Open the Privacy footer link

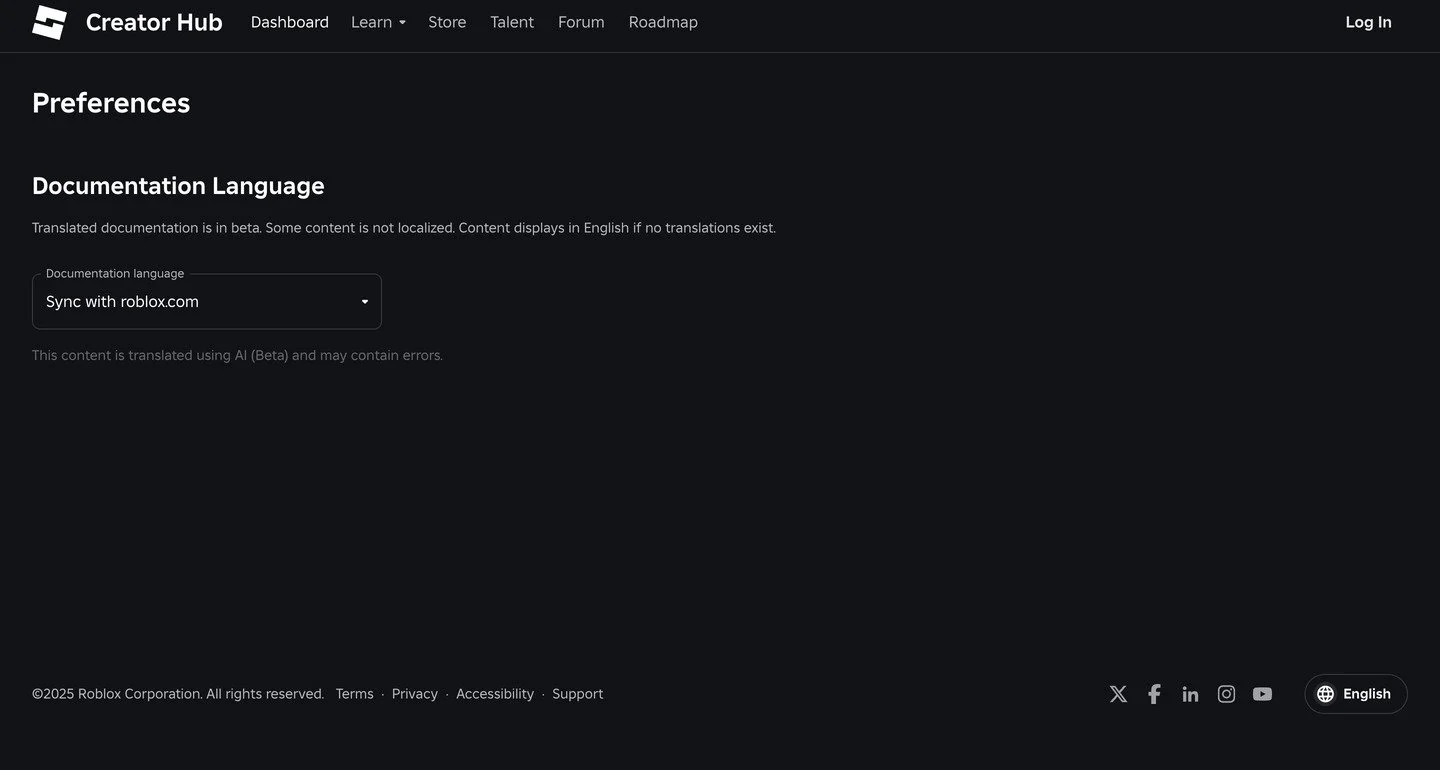click(x=415, y=694)
